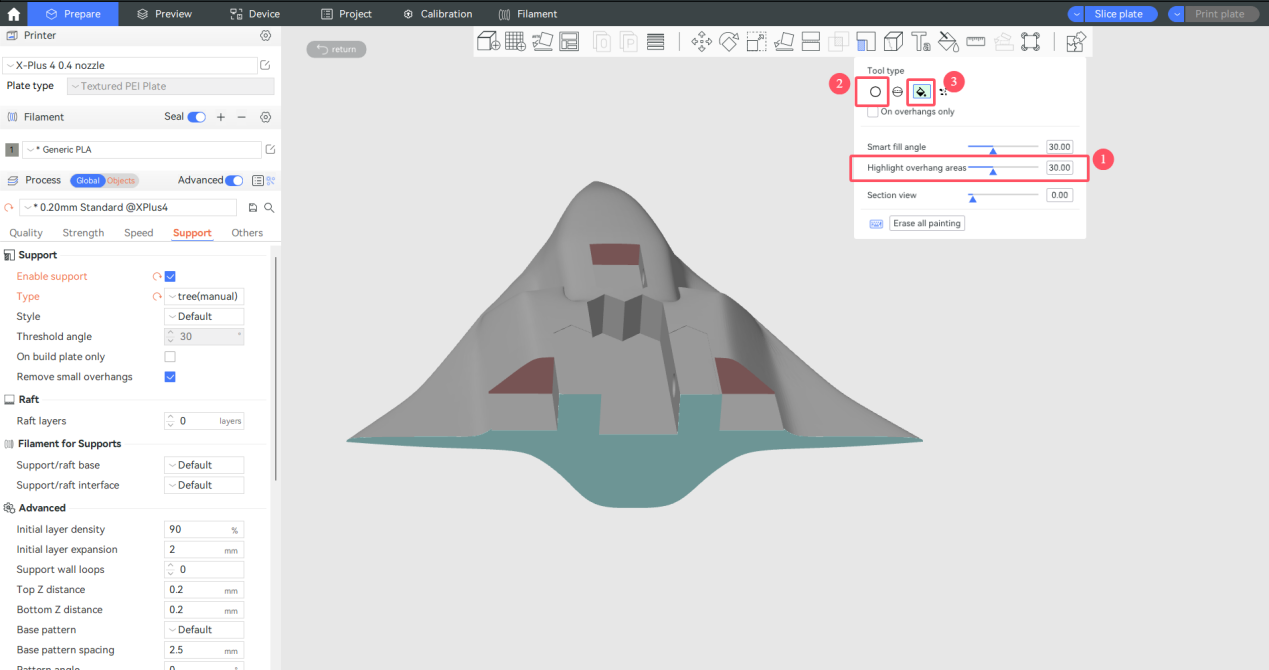The width and height of the screenshot is (1269, 670).
Task: Open the Plate type dropdown
Action: (170, 85)
